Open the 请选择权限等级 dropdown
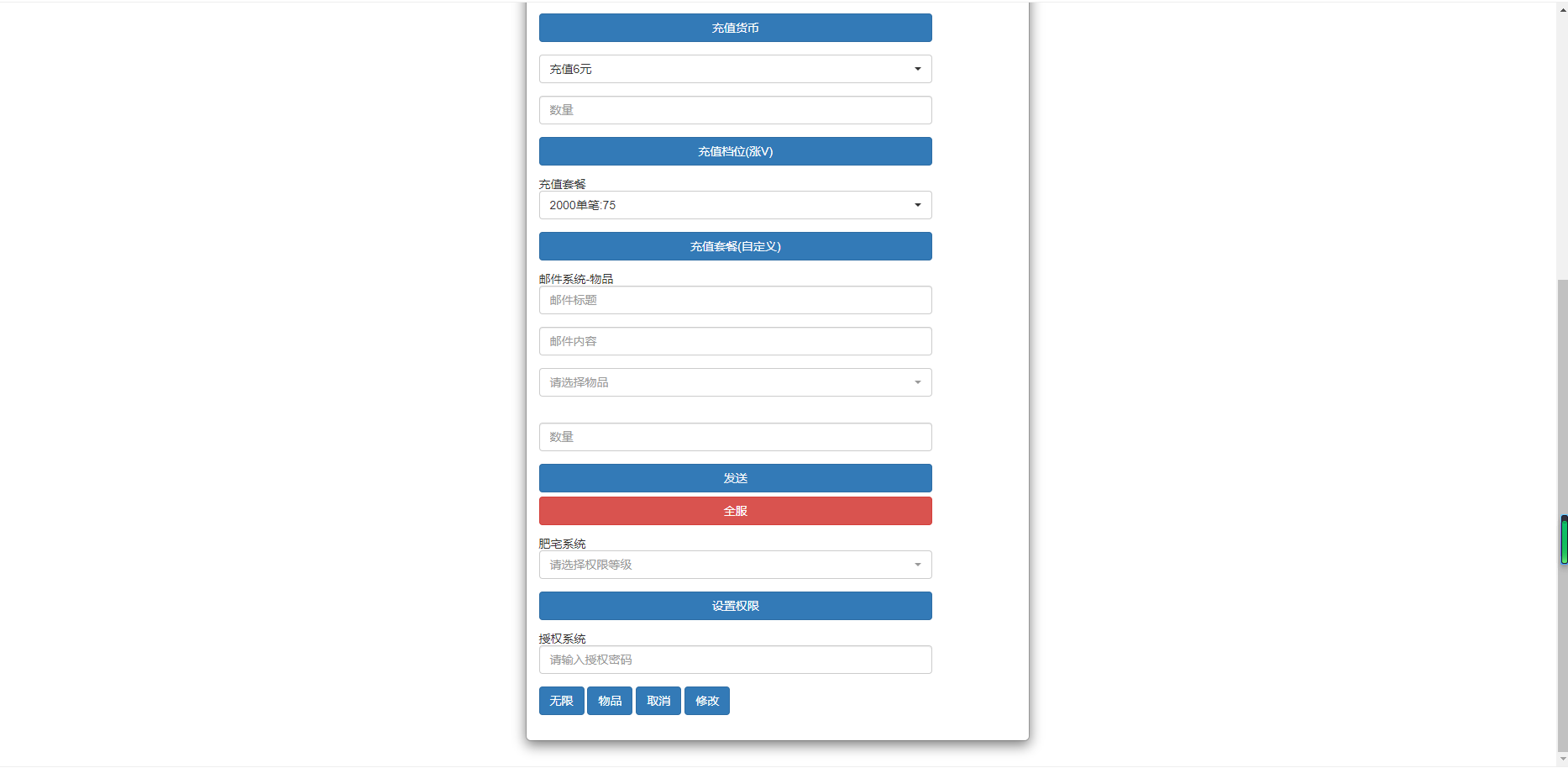Screen dimensions: 1568x768 [735, 565]
